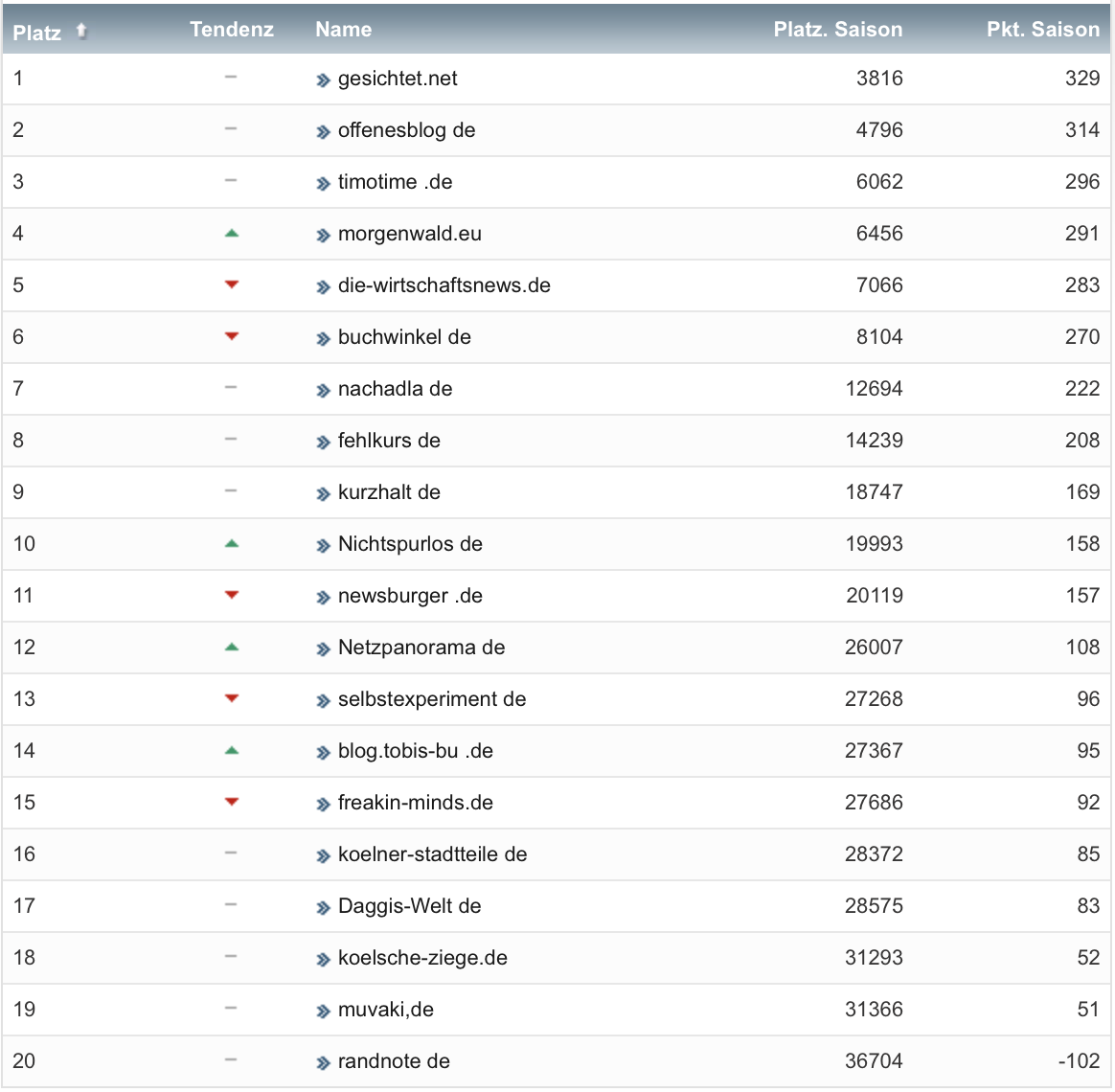
Task: Open the newsburger .de link
Action: click(410, 596)
